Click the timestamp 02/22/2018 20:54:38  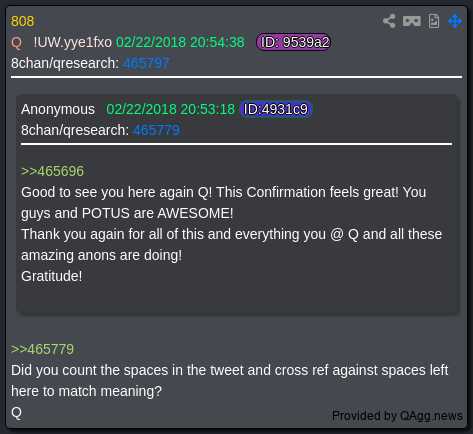[x=180, y=42]
